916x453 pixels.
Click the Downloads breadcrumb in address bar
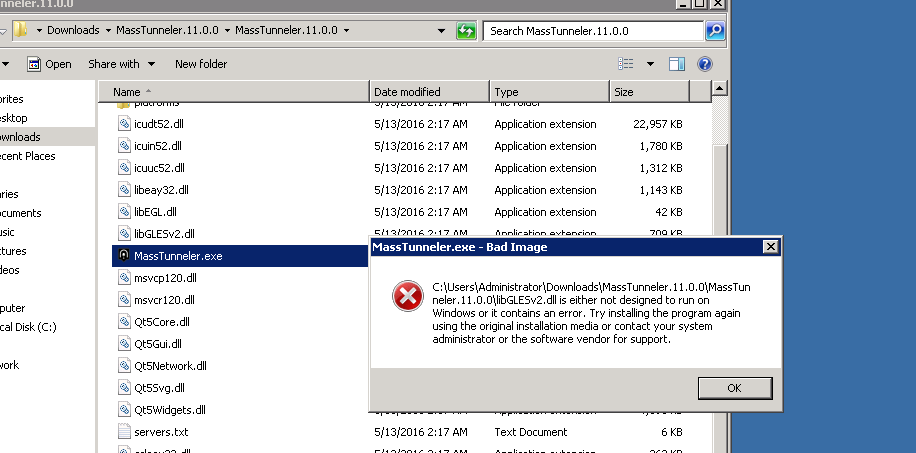pos(73,30)
